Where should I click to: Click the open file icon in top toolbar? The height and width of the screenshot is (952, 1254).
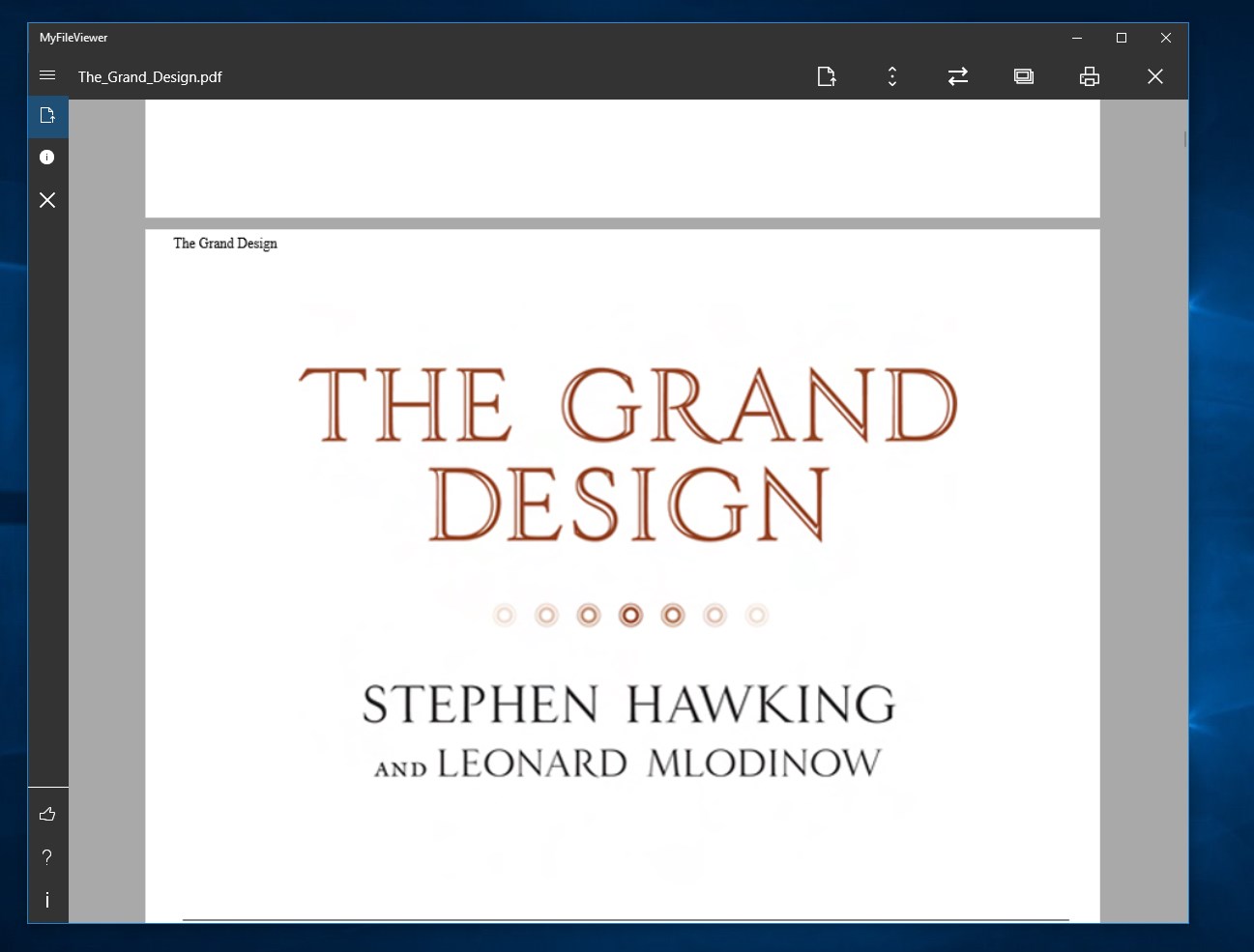(x=827, y=76)
